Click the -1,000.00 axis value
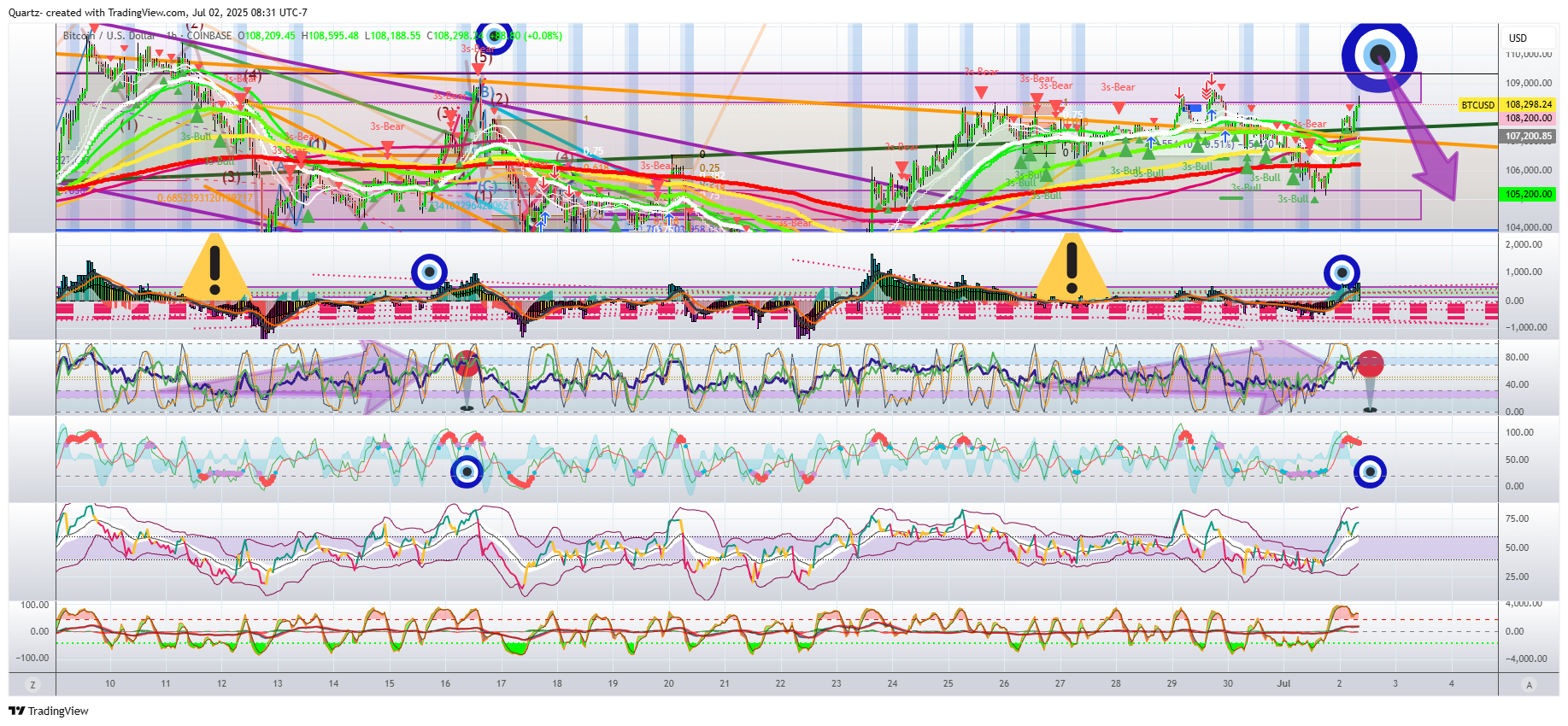This screenshot has width=1568, height=726. pos(1524,327)
